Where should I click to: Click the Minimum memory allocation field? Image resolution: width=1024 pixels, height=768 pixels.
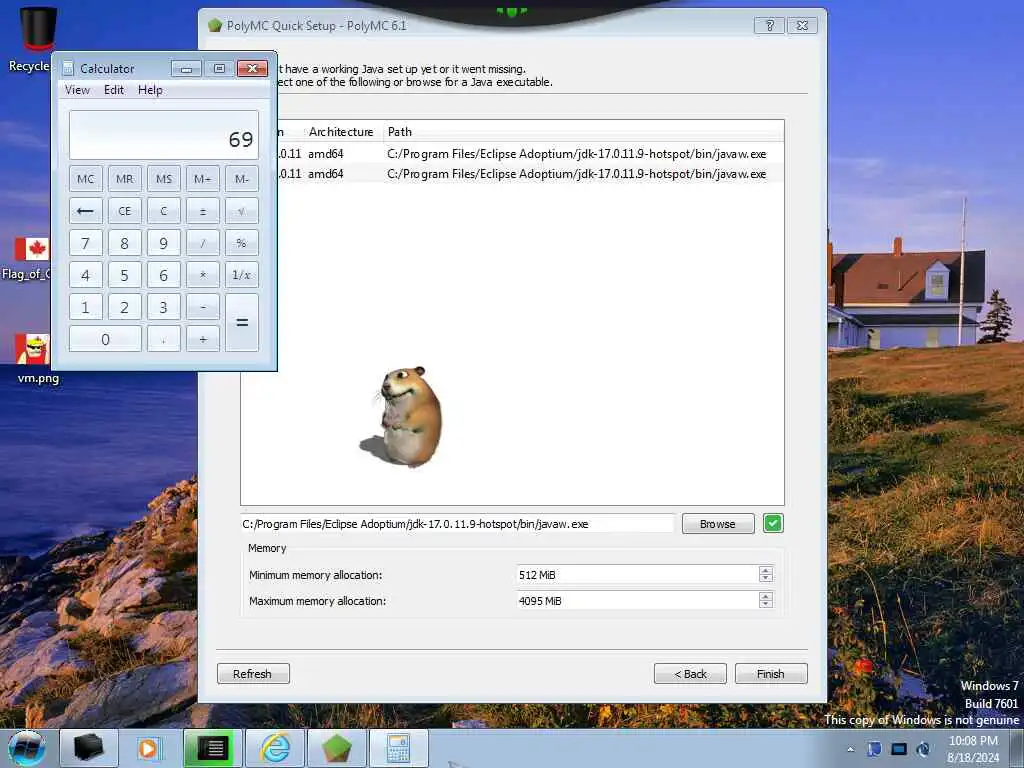(638, 575)
